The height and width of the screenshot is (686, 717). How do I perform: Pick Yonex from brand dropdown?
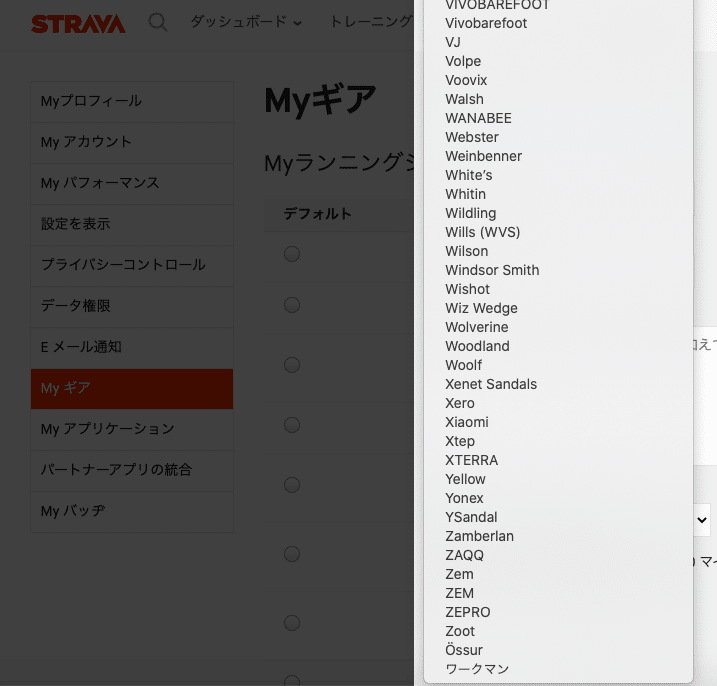tap(558, 498)
